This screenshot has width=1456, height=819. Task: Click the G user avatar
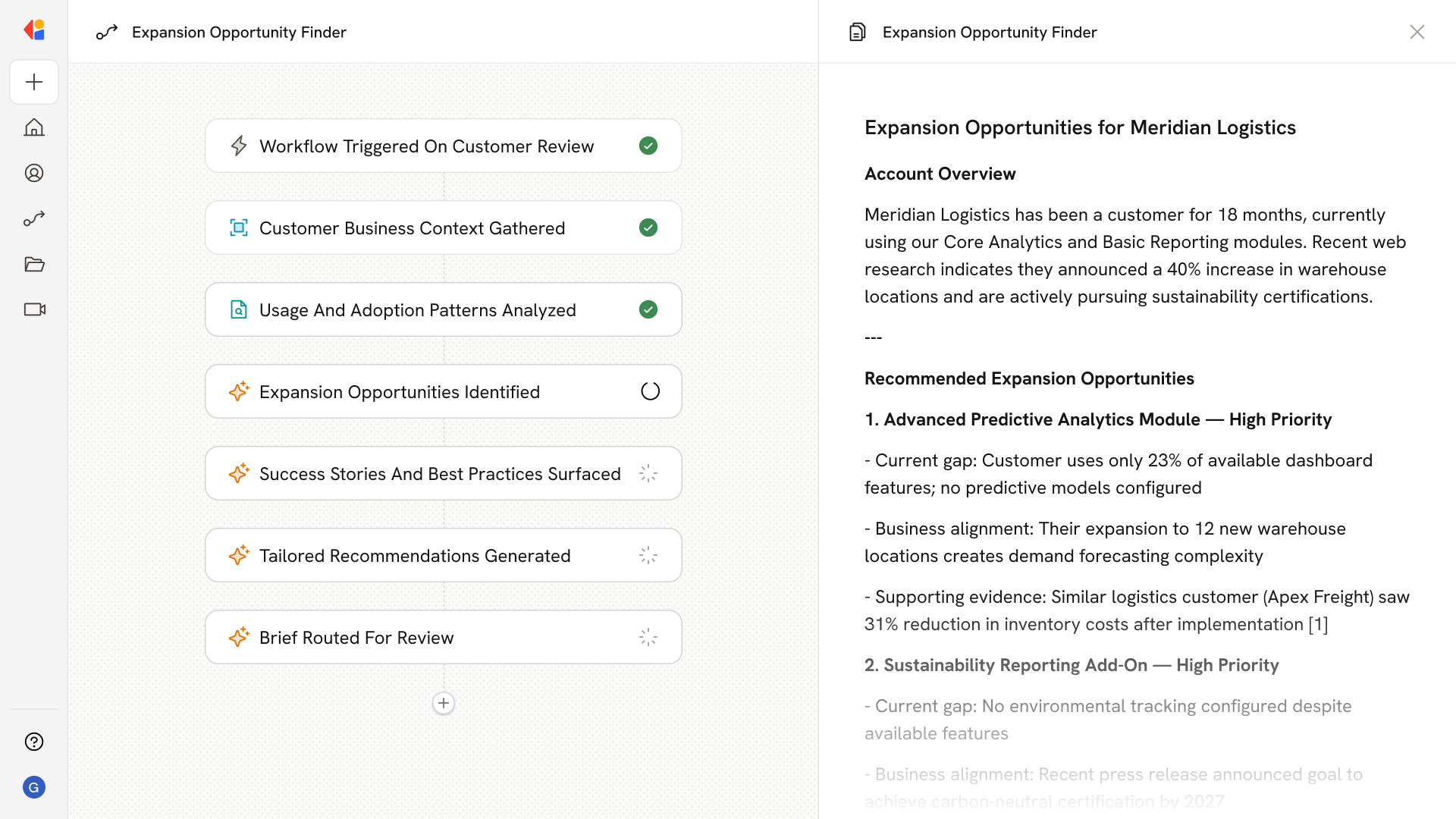34,787
